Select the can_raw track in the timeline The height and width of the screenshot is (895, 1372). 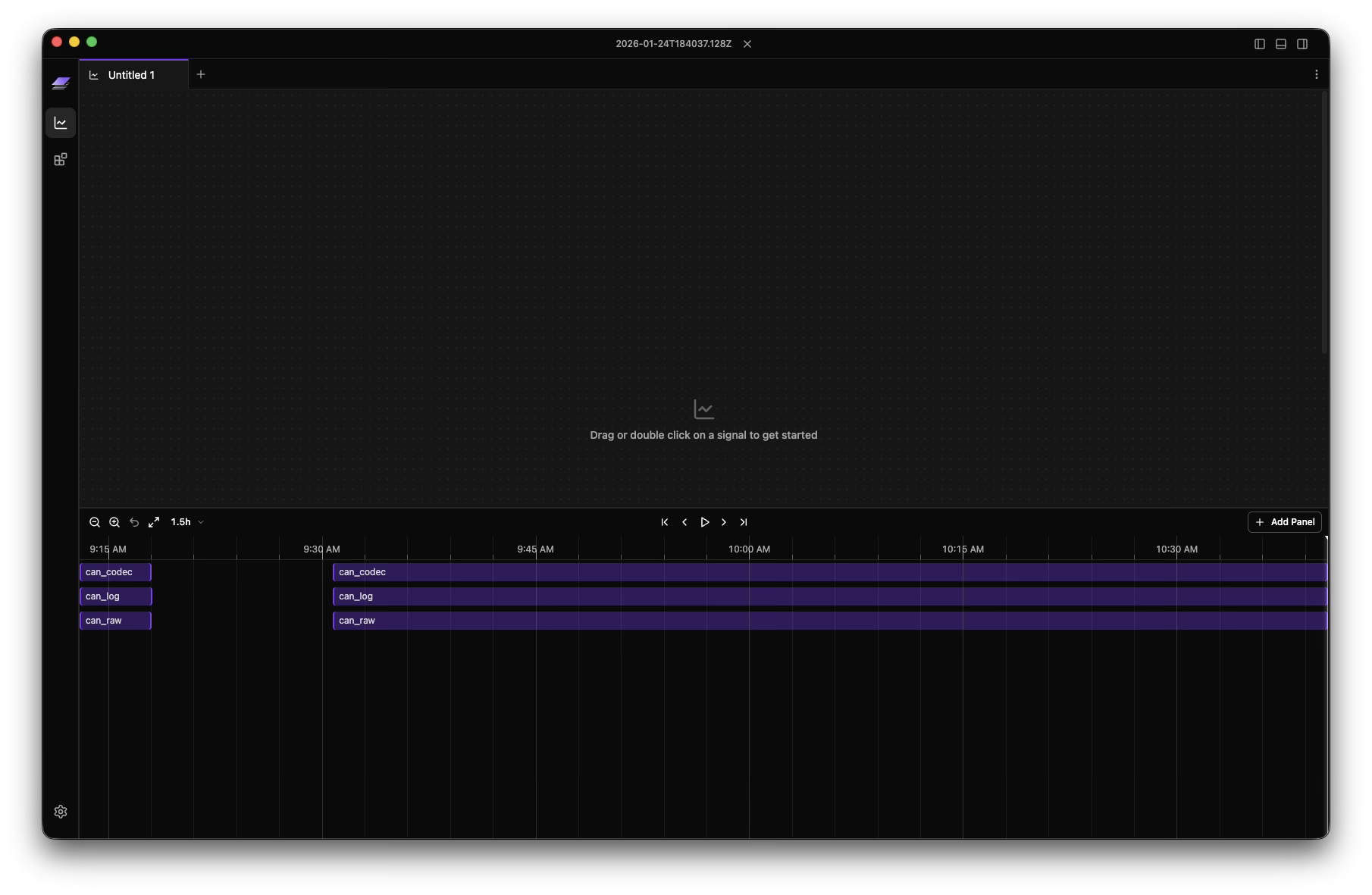click(x=115, y=620)
